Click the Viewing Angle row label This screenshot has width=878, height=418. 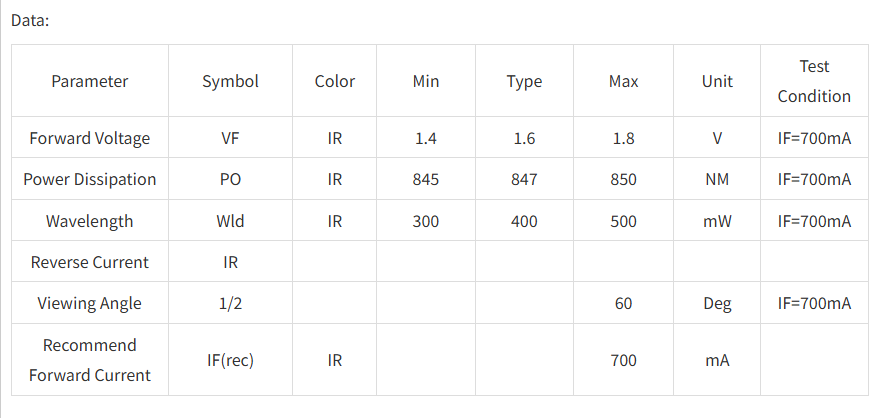point(90,303)
